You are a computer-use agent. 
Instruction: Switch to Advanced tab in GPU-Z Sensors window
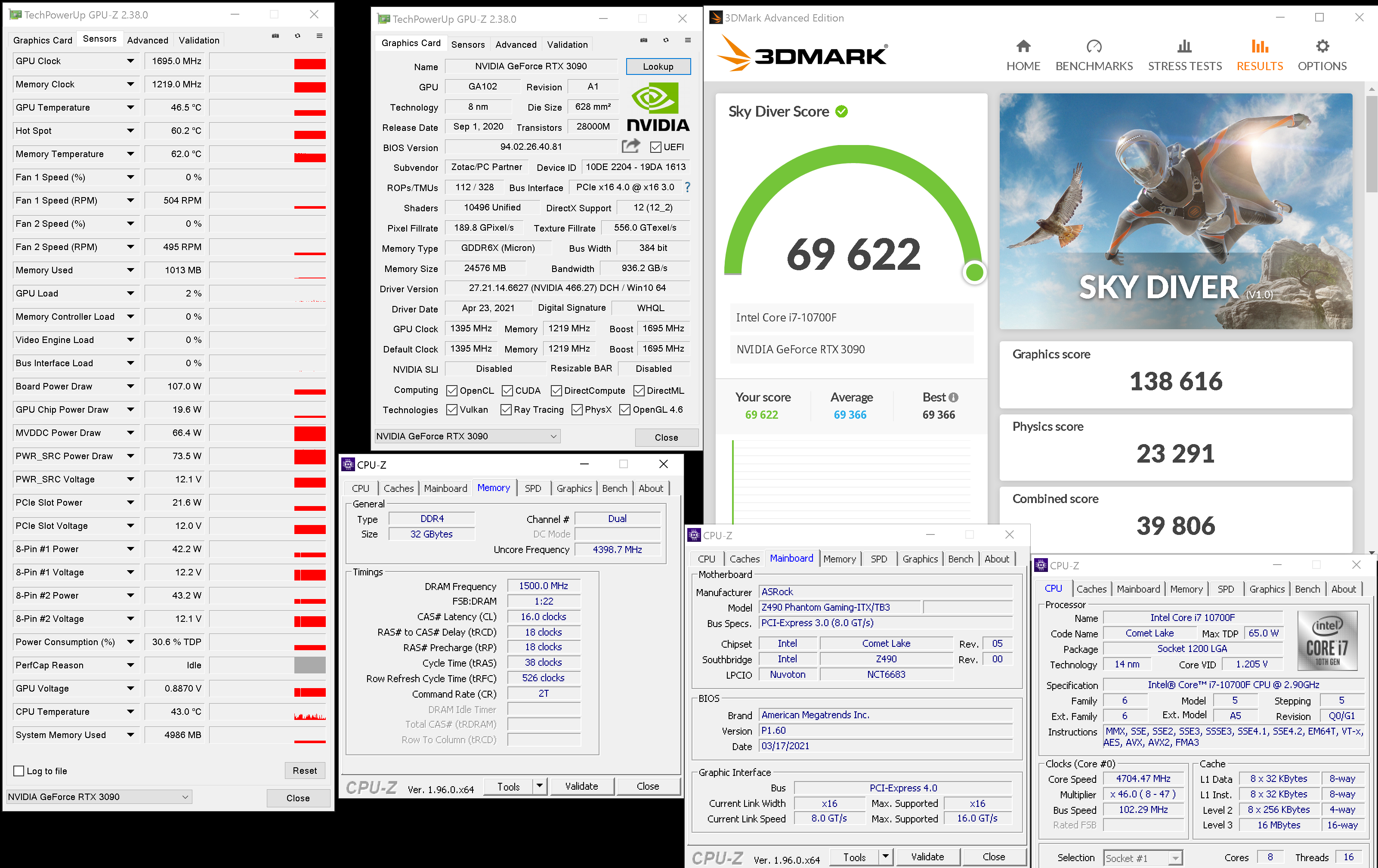(148, 40)
